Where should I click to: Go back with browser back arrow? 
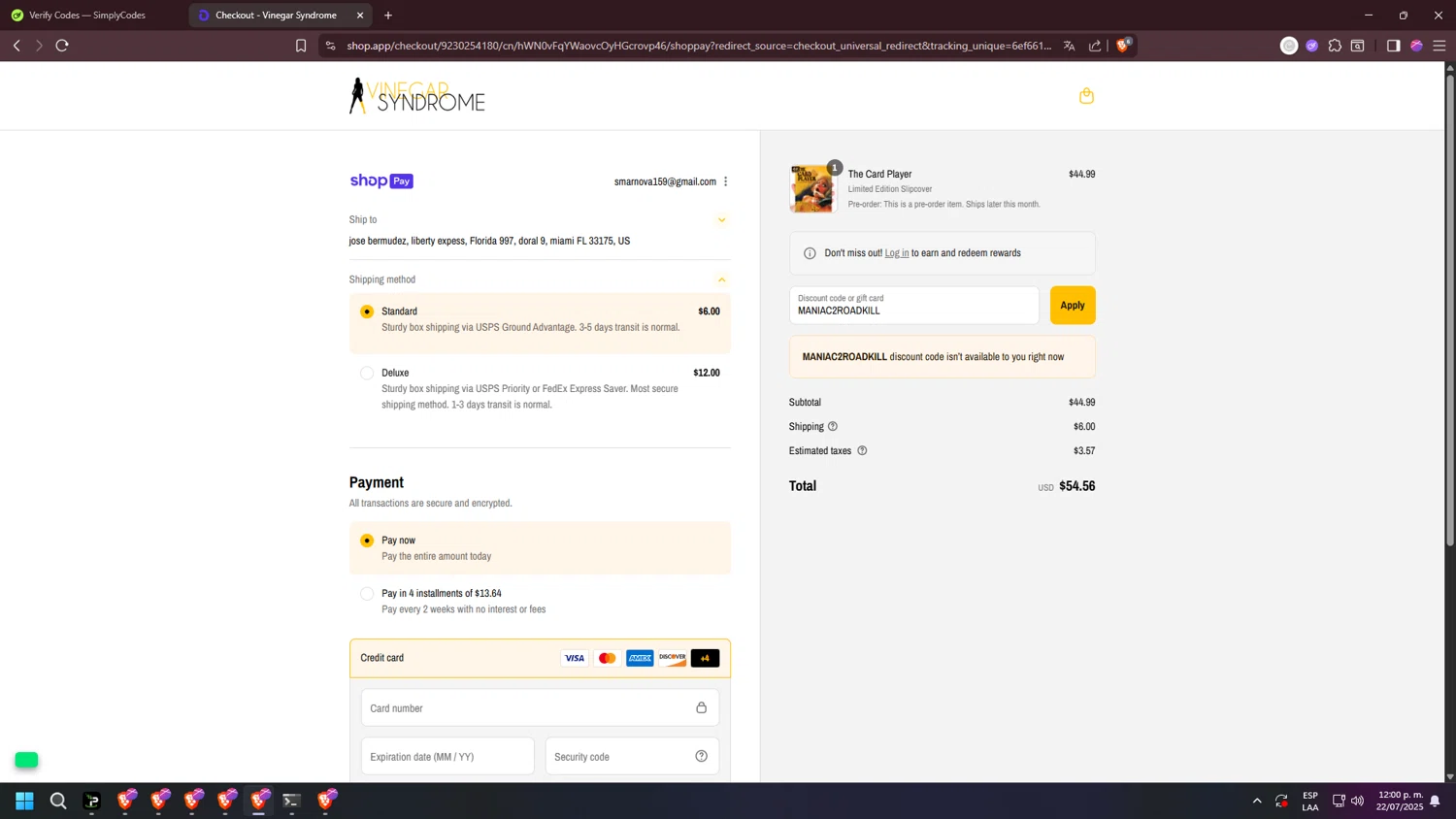coord(17,46)
